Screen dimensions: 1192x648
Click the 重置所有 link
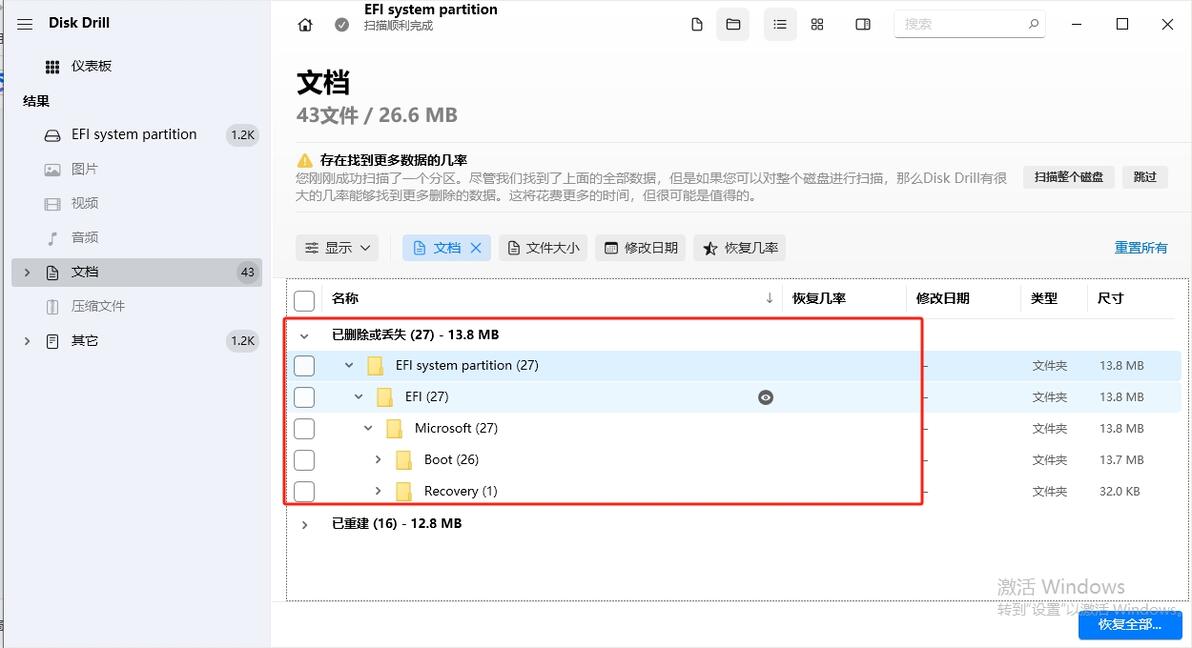pyautogui.click(x=1140, y=247)
